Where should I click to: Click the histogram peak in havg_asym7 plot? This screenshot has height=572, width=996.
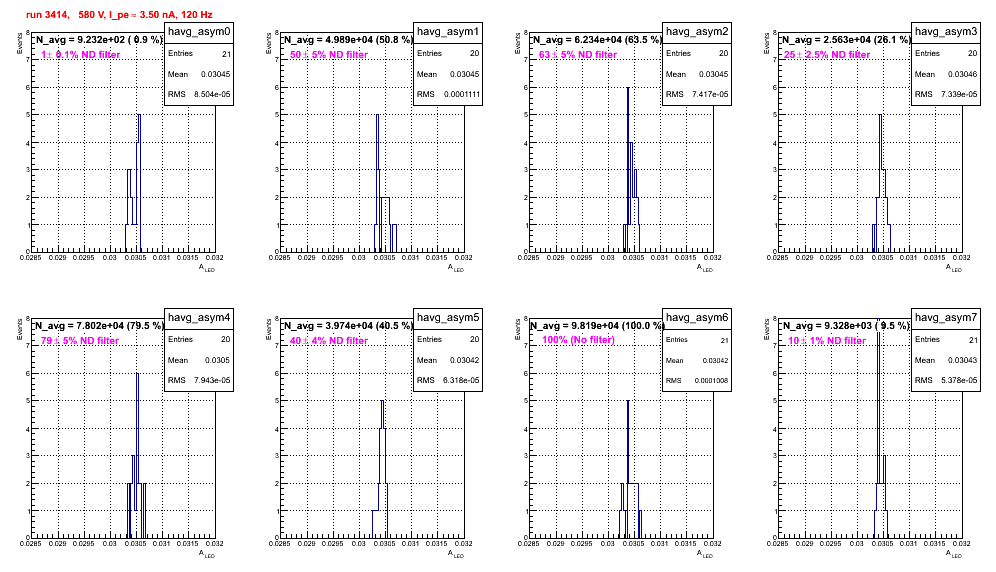click(878, 321)
